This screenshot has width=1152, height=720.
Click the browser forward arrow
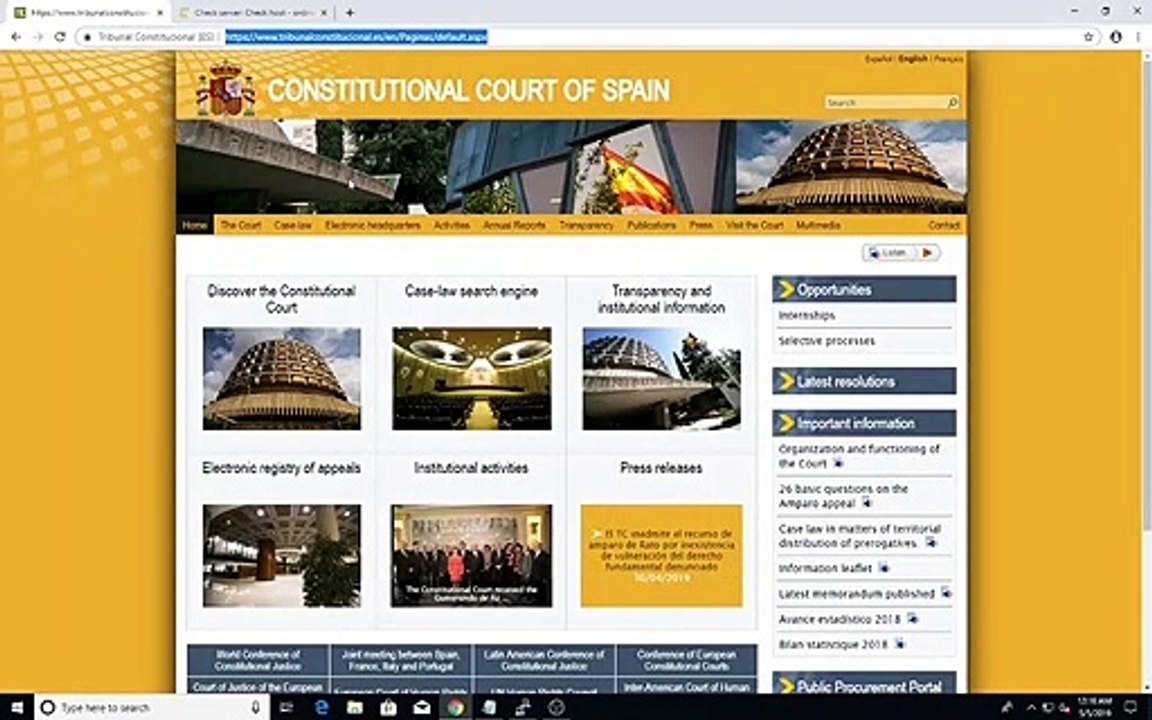[38, 37]
